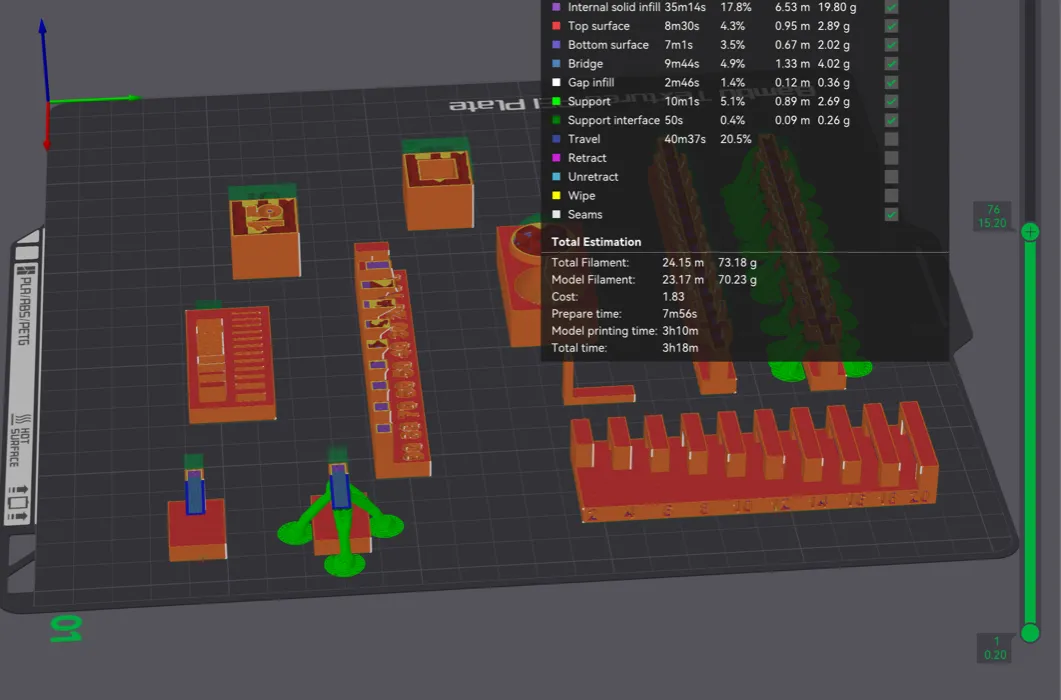The image size is (1061, 700).
Task: Click the top layer label 76 / 15.20
Action: click(x=992, y=217)
